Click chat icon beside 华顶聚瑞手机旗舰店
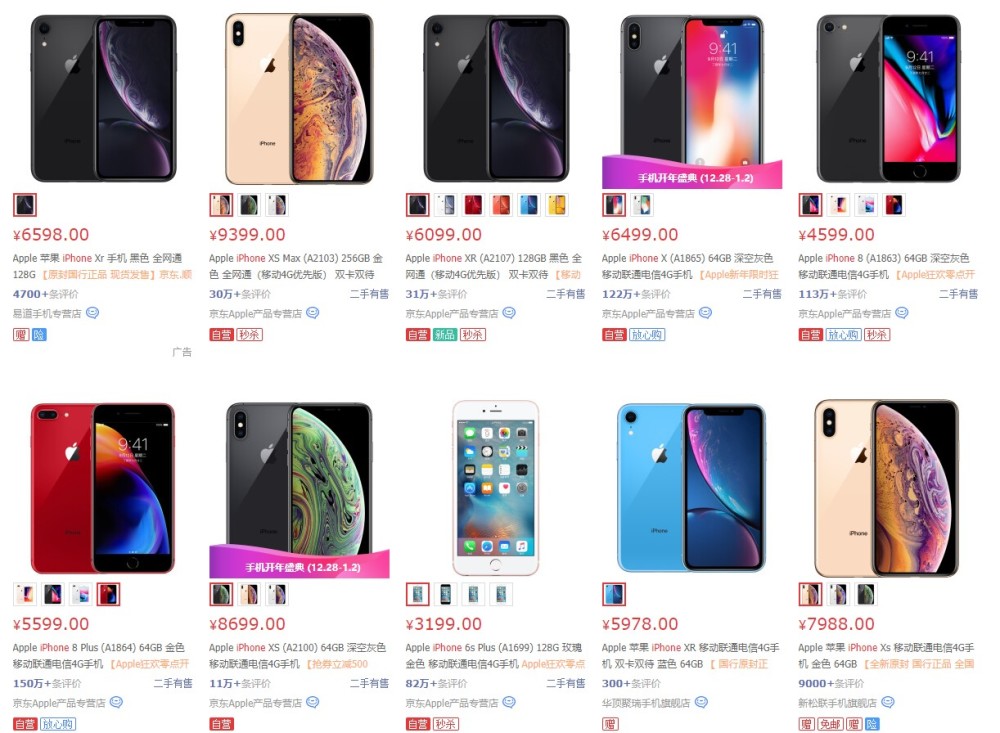The height and width of the screenshot is (733, 1000). coord(701,702)
